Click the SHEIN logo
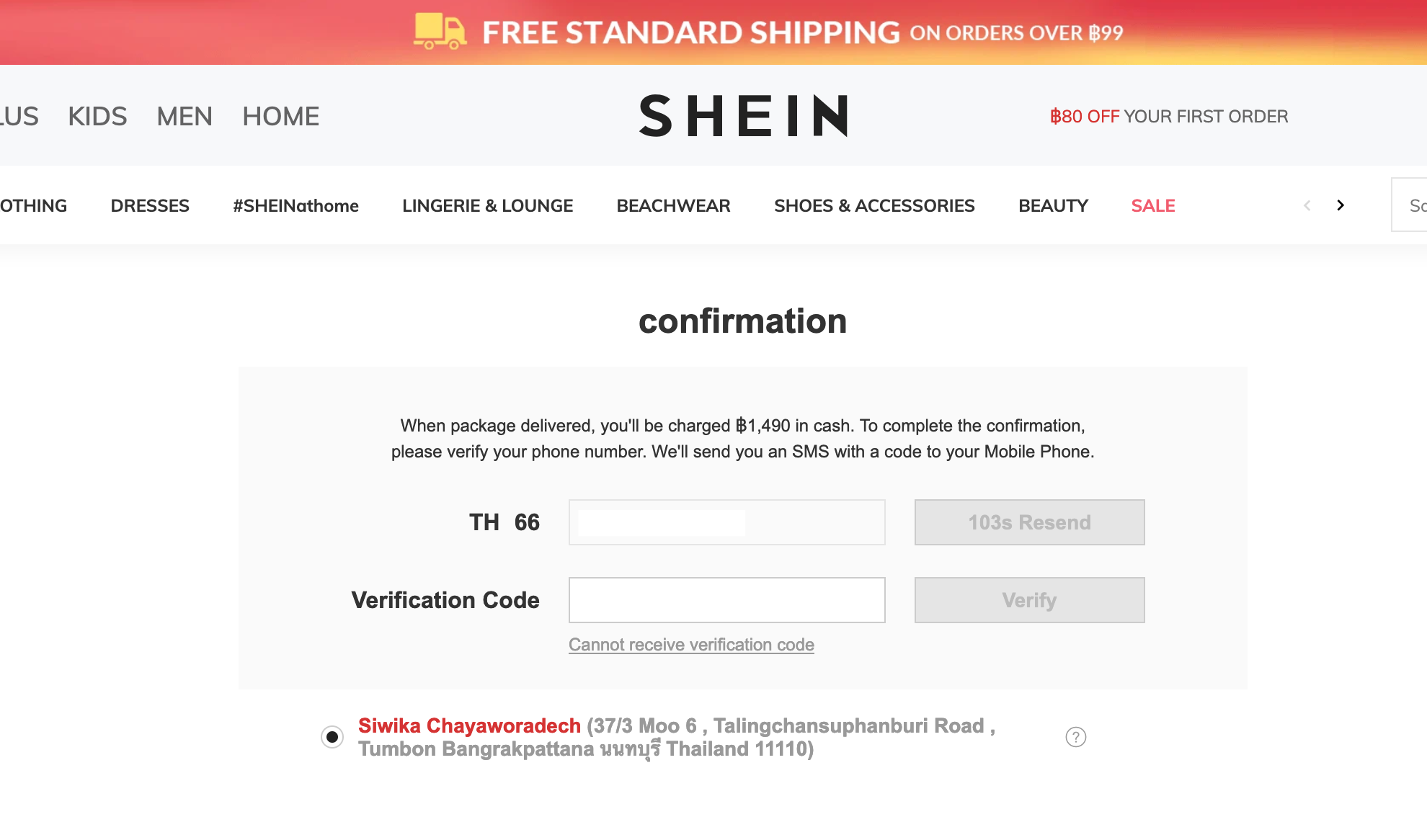The image size is (1427, 840). (x=743, y=116)
